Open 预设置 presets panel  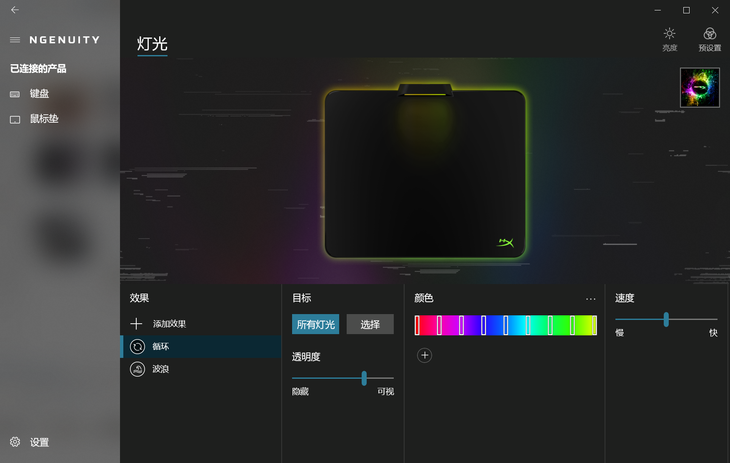710,40
